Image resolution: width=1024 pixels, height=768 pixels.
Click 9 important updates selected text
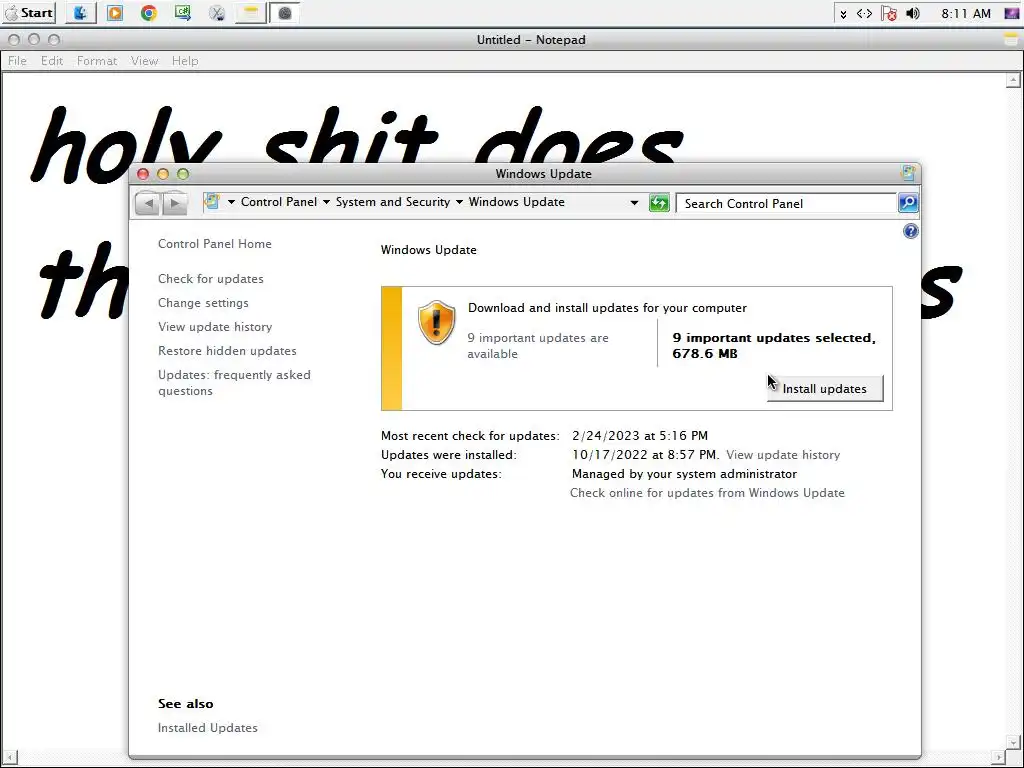774,345
